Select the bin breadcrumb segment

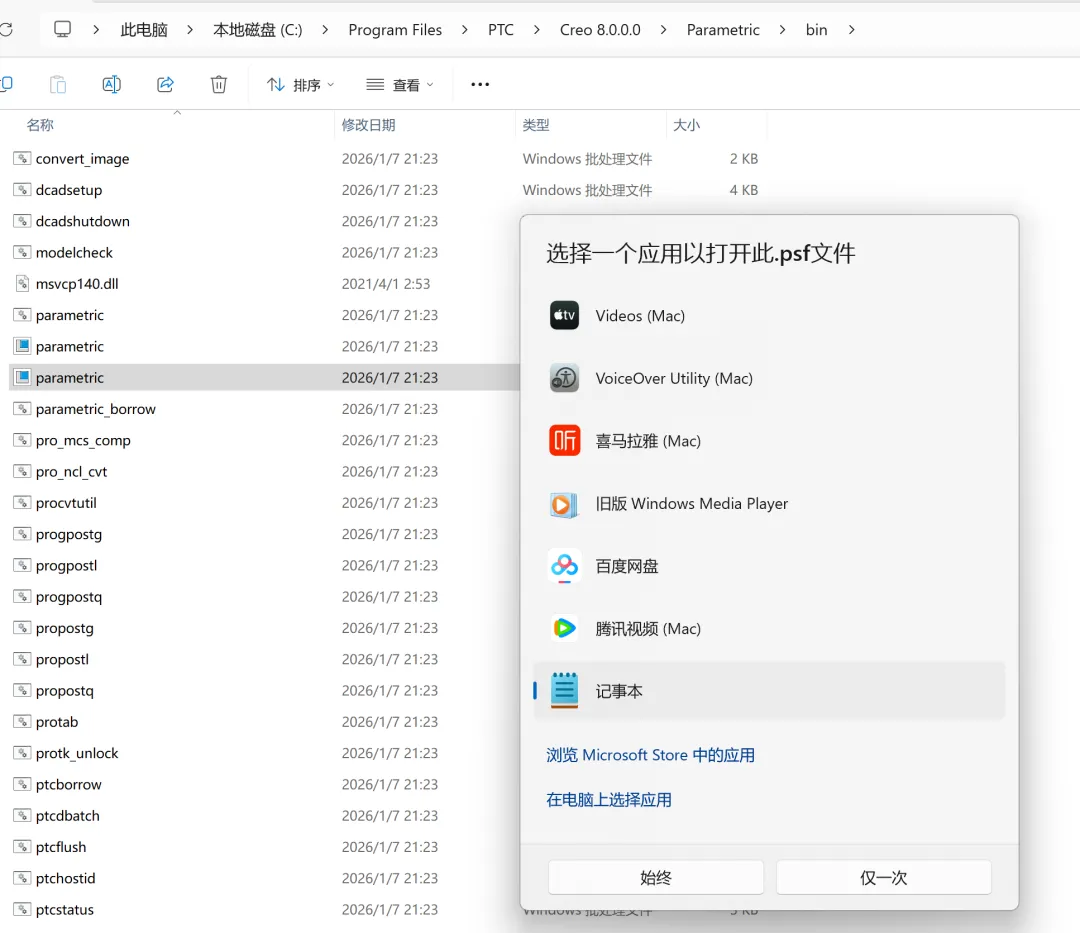pos(817,30)
